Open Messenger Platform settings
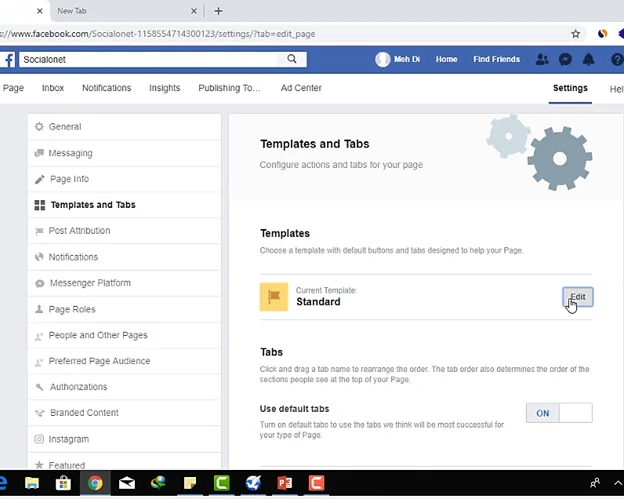This screenshot has height=499, width=624. click(90, 283)
